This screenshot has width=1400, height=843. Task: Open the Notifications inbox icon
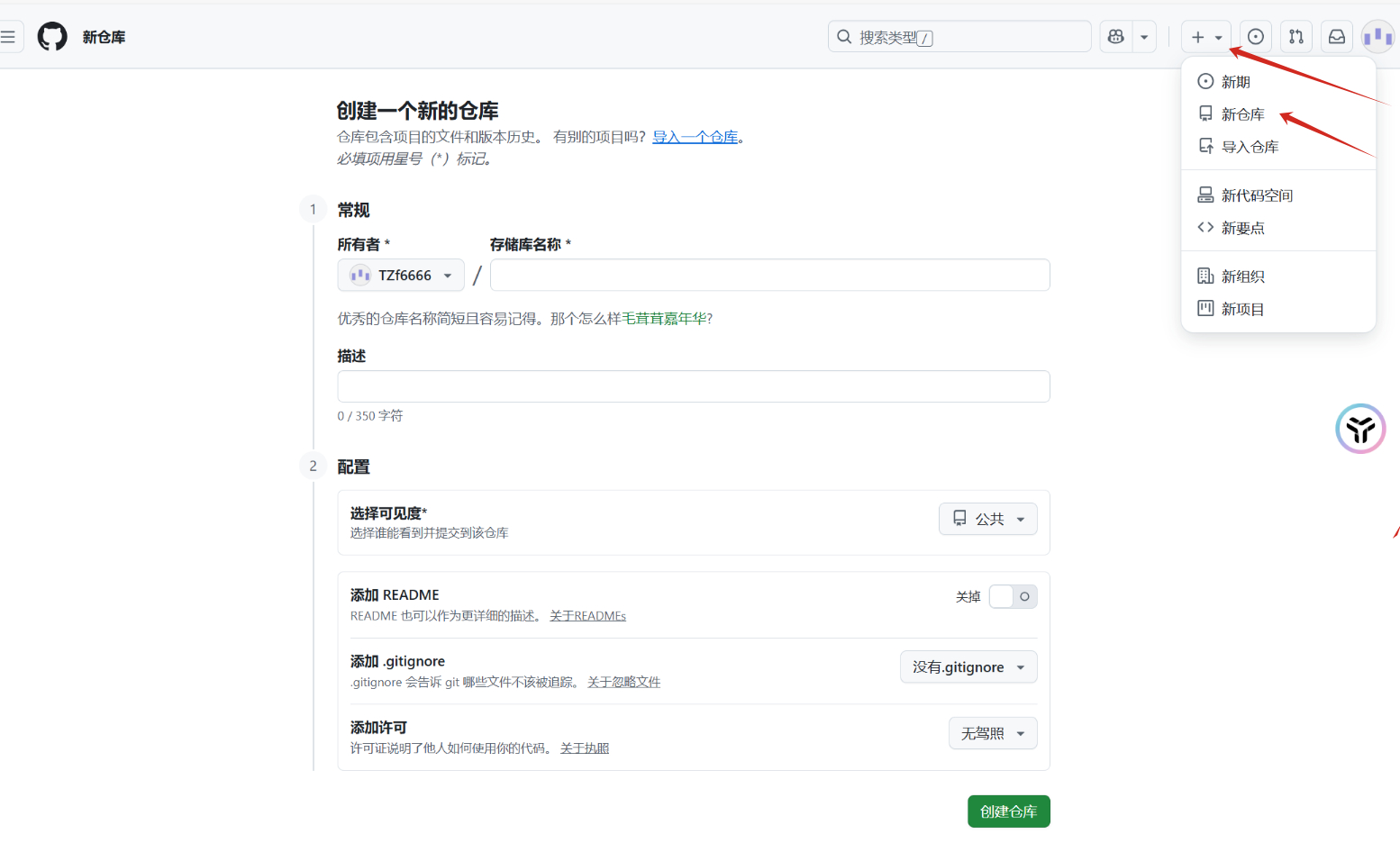pos(1337,37)
